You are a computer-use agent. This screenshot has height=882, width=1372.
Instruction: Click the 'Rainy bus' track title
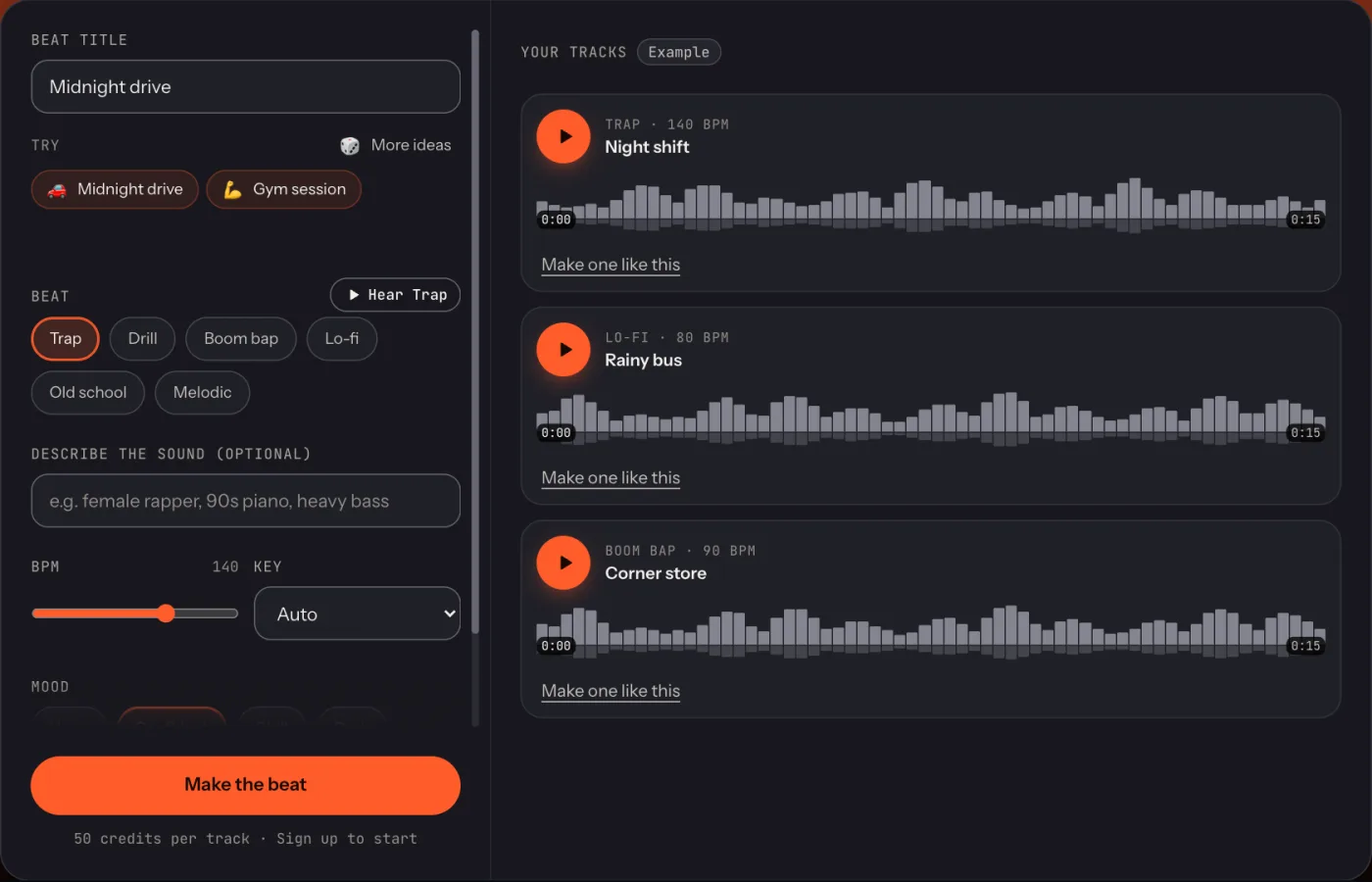pyautogui.click(x=643, y=361)
